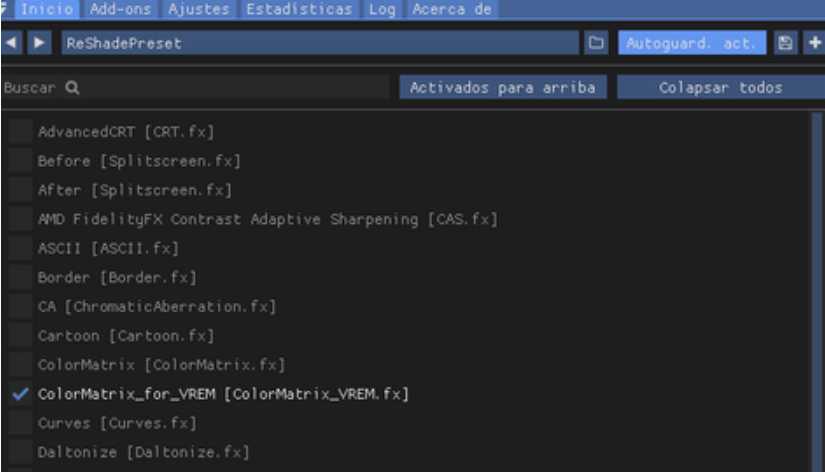Select ASCII [ASCII.fx] label

pyautogui.click(x=108, y=248)
